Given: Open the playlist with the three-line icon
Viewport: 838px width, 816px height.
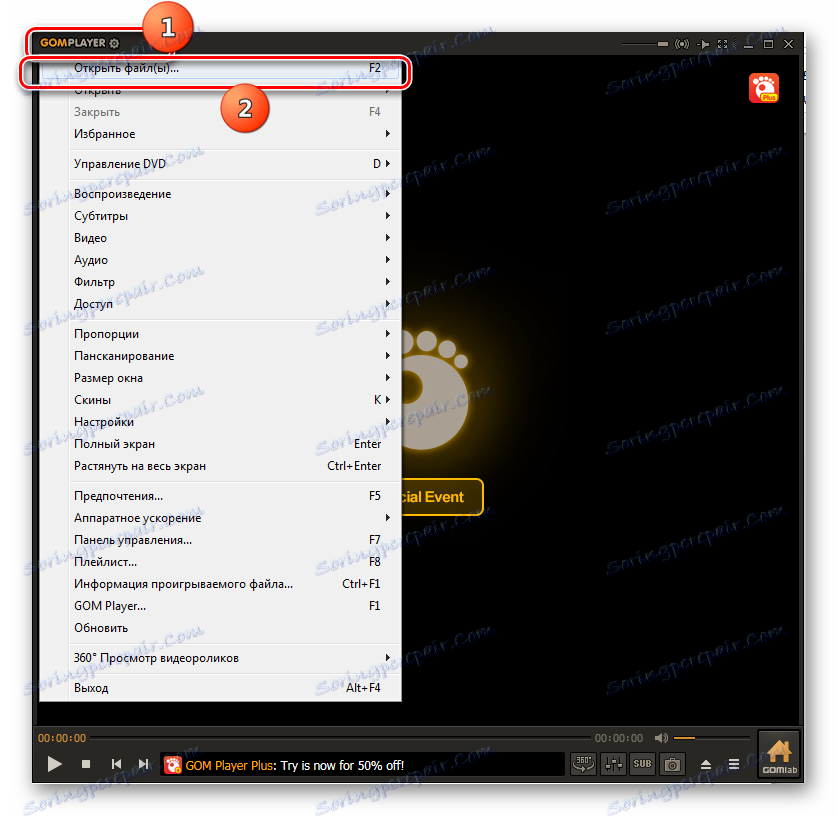Looking at the screenshot, I should [734, 765].
